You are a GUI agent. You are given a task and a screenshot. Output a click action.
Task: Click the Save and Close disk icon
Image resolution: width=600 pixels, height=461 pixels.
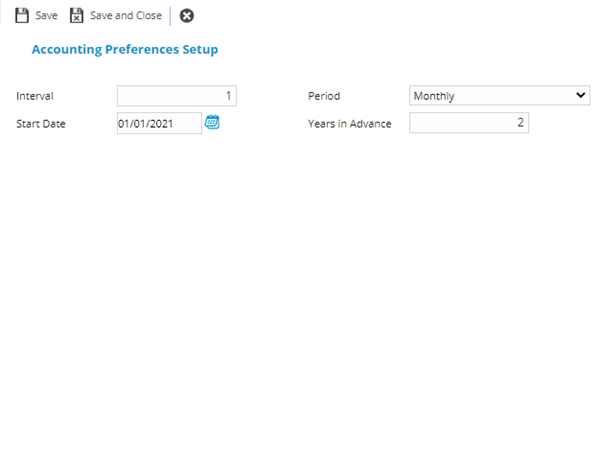click(77, 16)
